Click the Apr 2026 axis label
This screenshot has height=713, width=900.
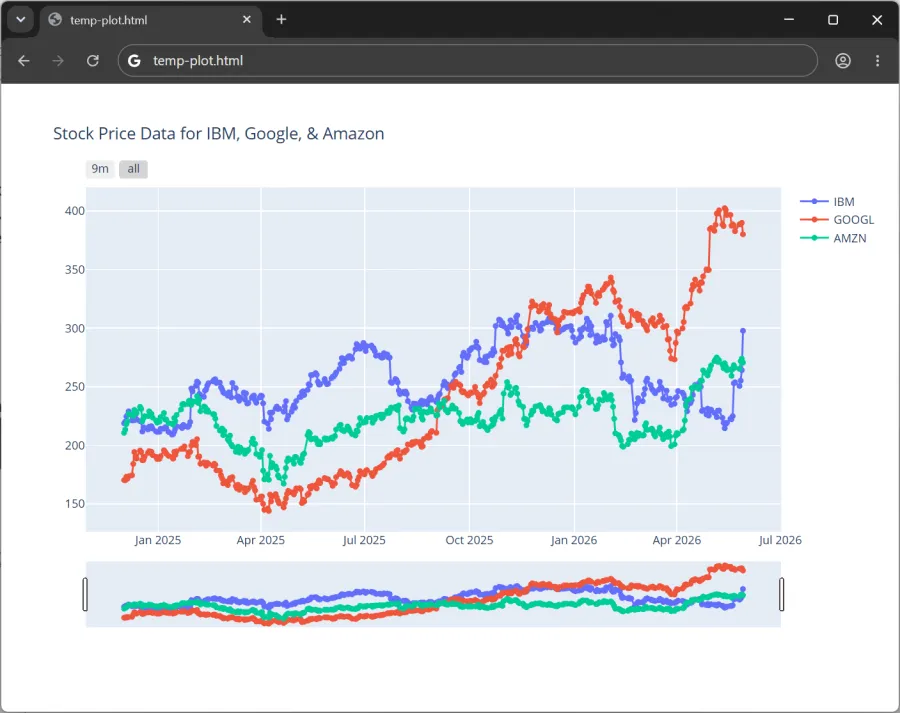(677, 540)
